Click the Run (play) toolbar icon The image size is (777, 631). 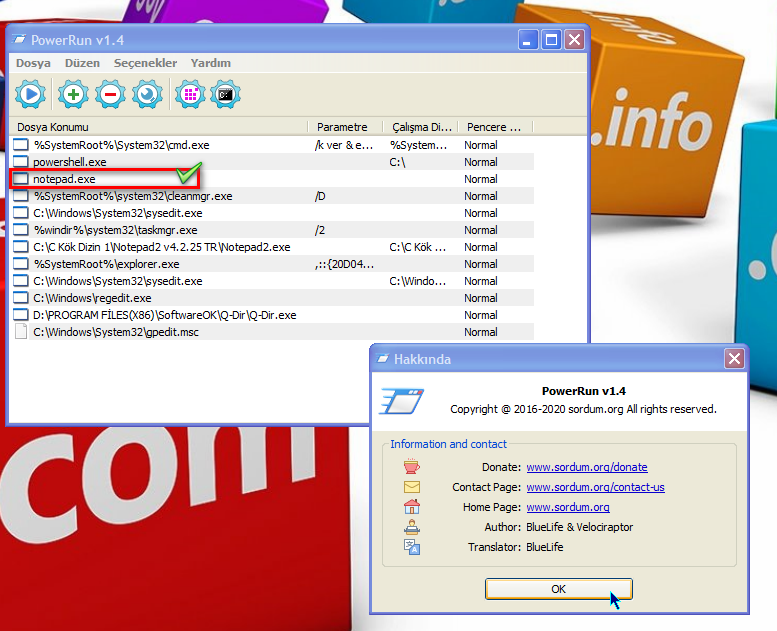(x=30, y=94)
